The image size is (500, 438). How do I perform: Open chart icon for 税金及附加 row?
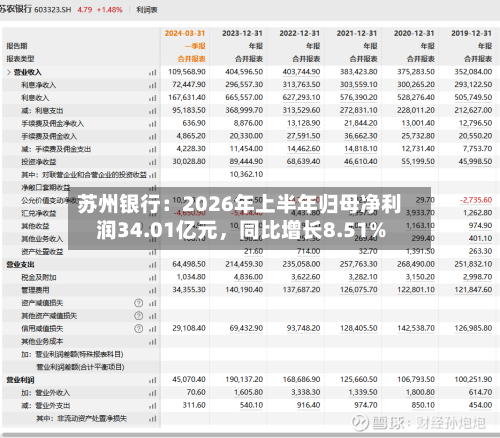pos(152,278)
